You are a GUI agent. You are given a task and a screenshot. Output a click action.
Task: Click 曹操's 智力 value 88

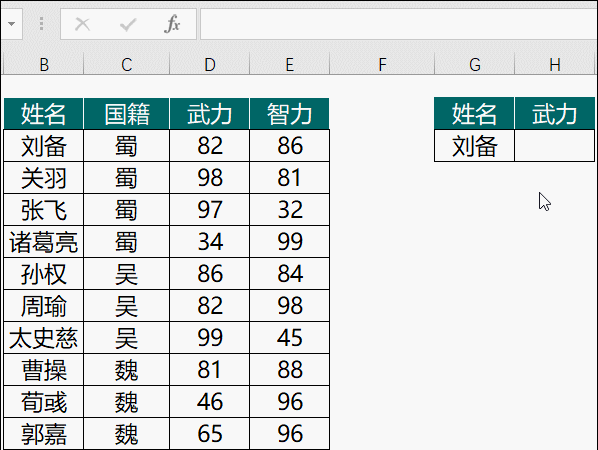289,370
